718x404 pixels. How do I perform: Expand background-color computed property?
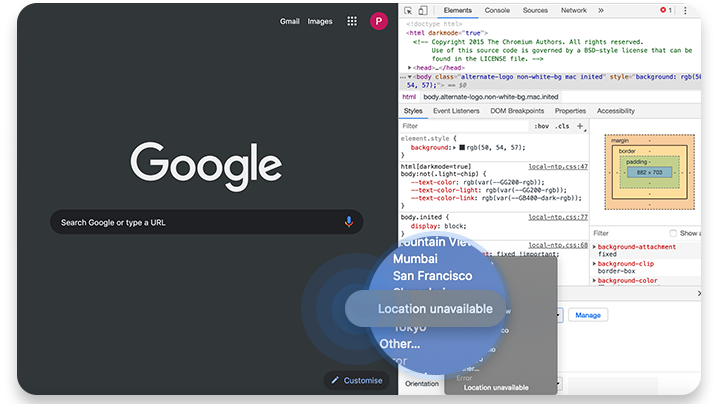point(594,280)
